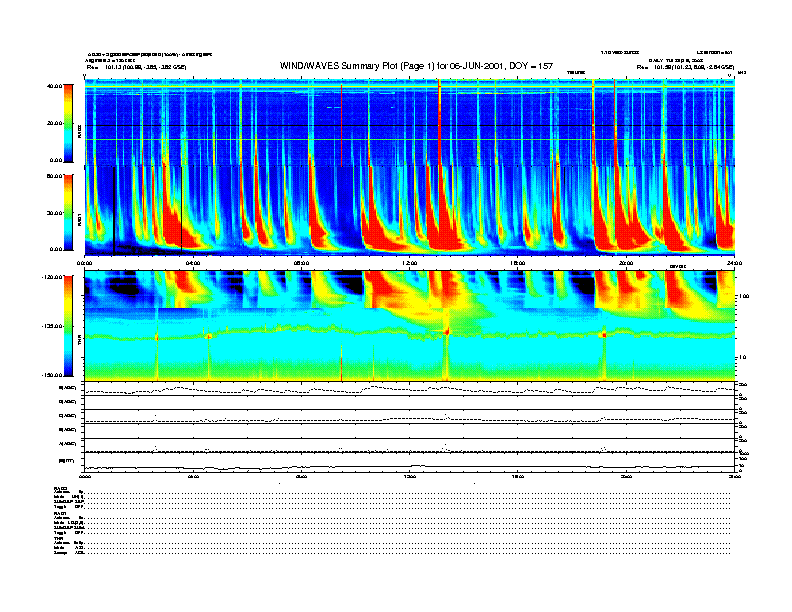Click the 20:00 tick label below RAD1 panel
Viewport: 792px width, 612px height.
[626, 263]
